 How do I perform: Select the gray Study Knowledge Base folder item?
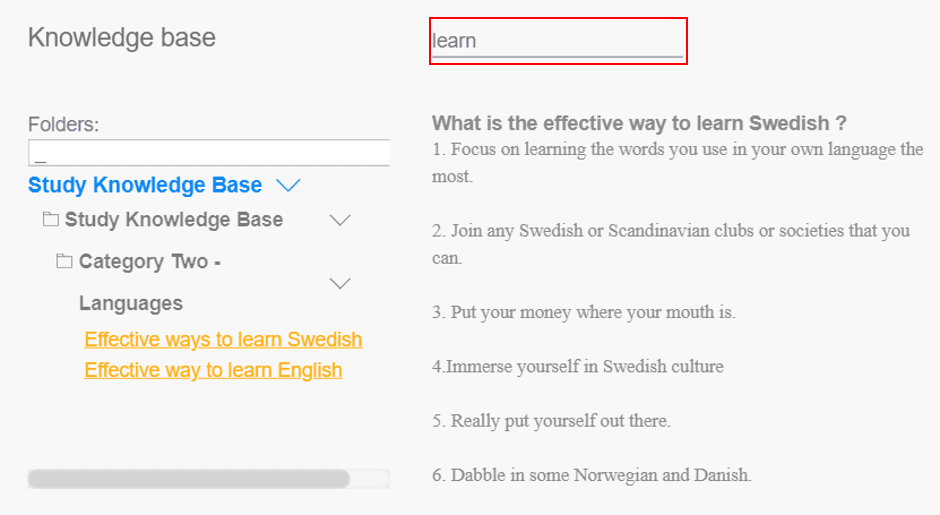coord(174,219)
